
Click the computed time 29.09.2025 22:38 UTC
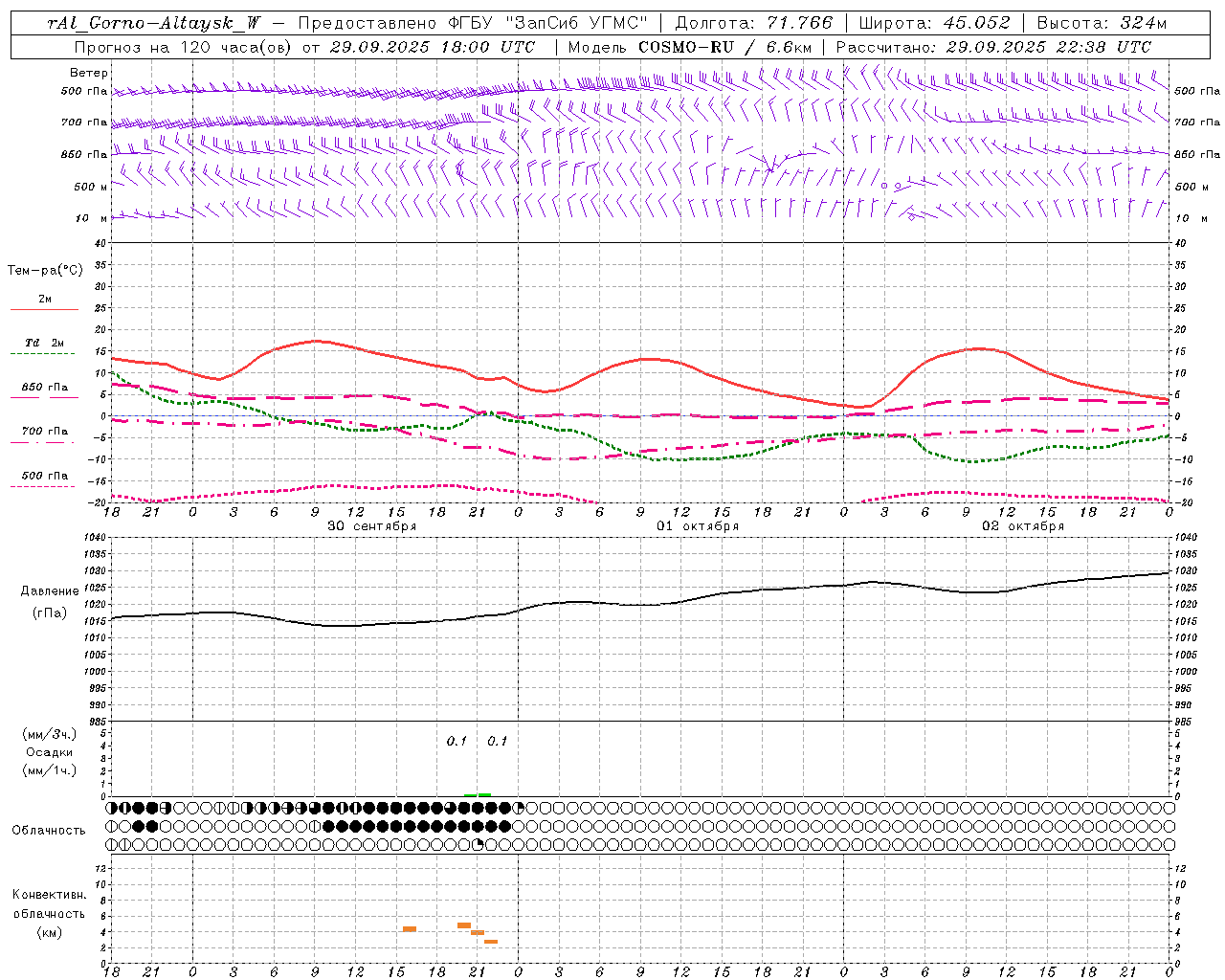tap(1049, 47)
